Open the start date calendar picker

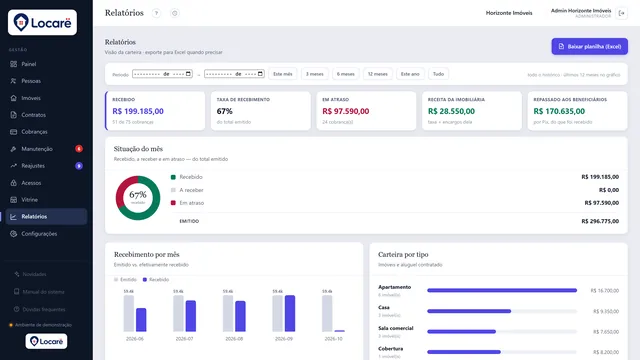point(188,74)
